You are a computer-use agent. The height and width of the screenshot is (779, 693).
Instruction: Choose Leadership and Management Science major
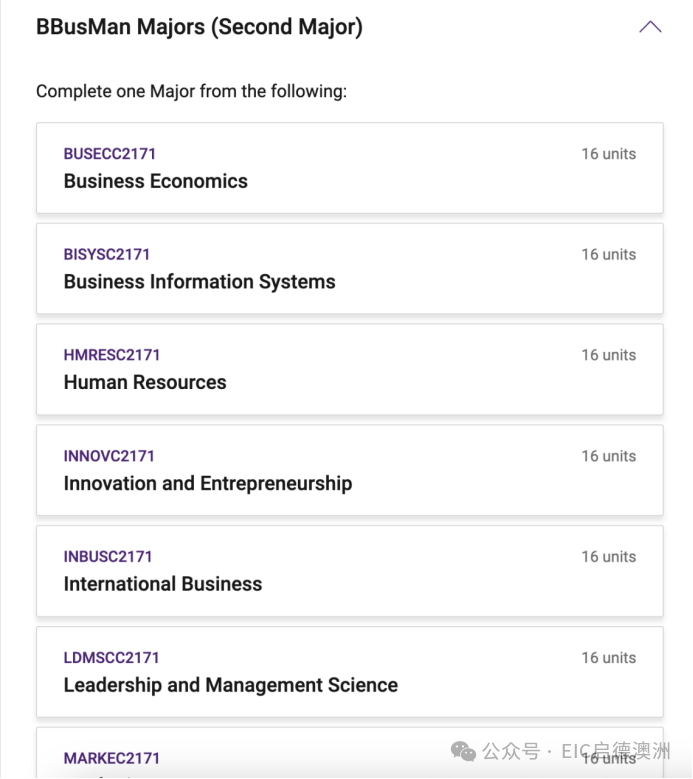click(x=230, y=685)
